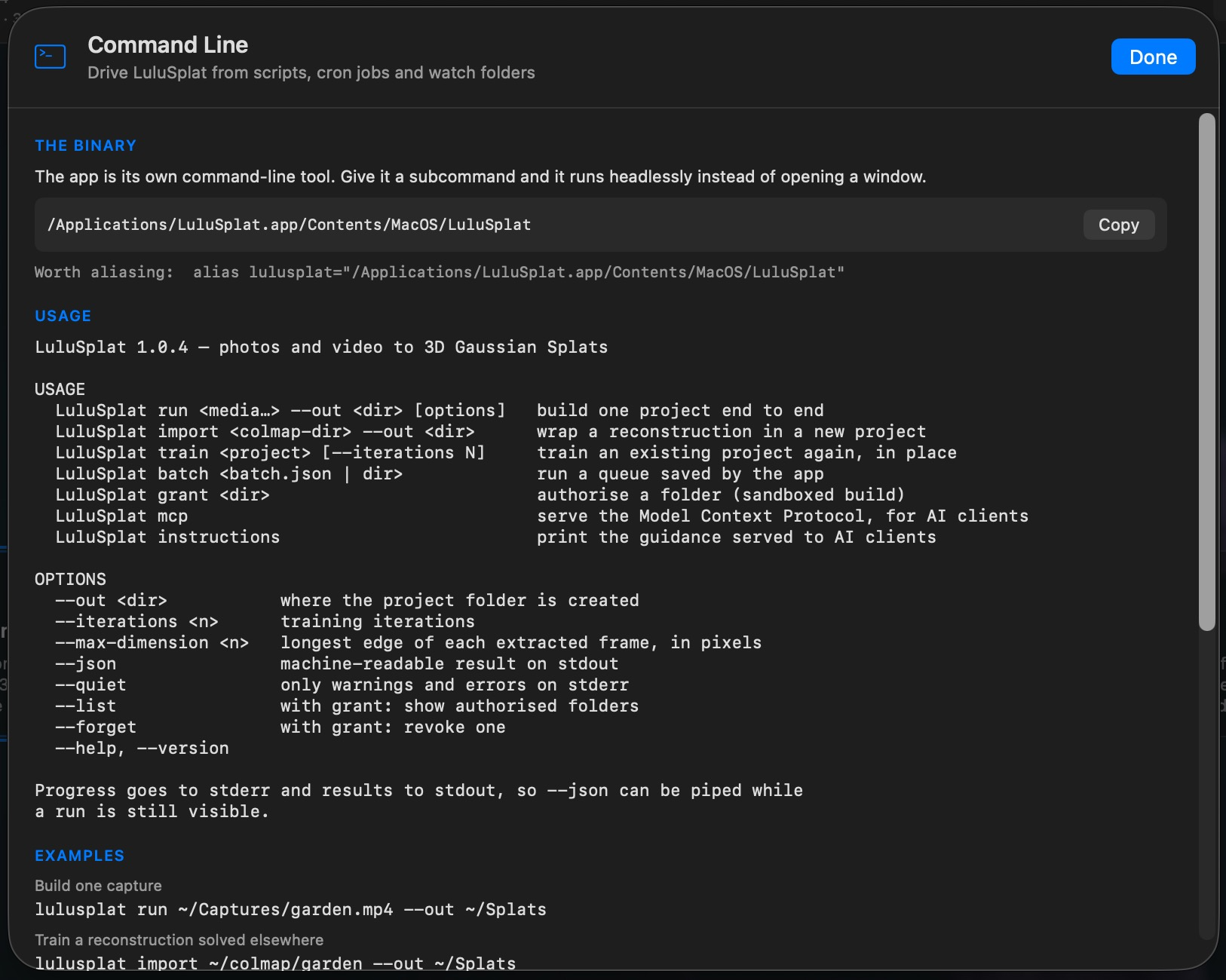Screen dimensions: 1226x980
Task: Click the "Drive LuluSplat from scripts" subtitle
Action: (311, 72)
